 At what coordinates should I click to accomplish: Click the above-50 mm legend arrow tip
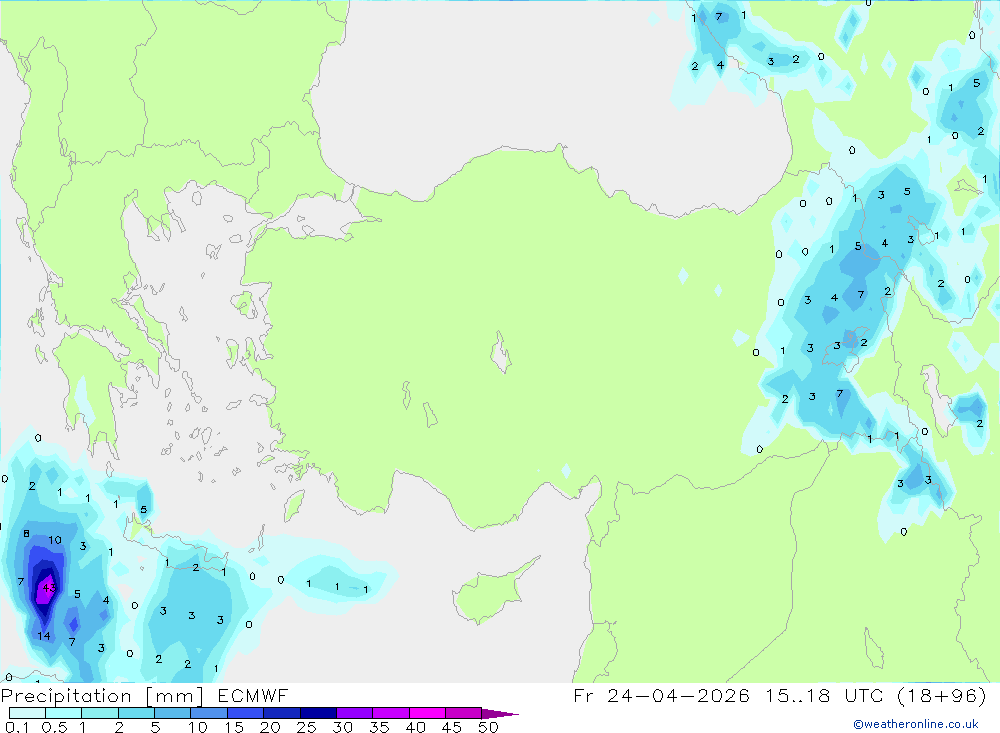click(x=499, y=714)
